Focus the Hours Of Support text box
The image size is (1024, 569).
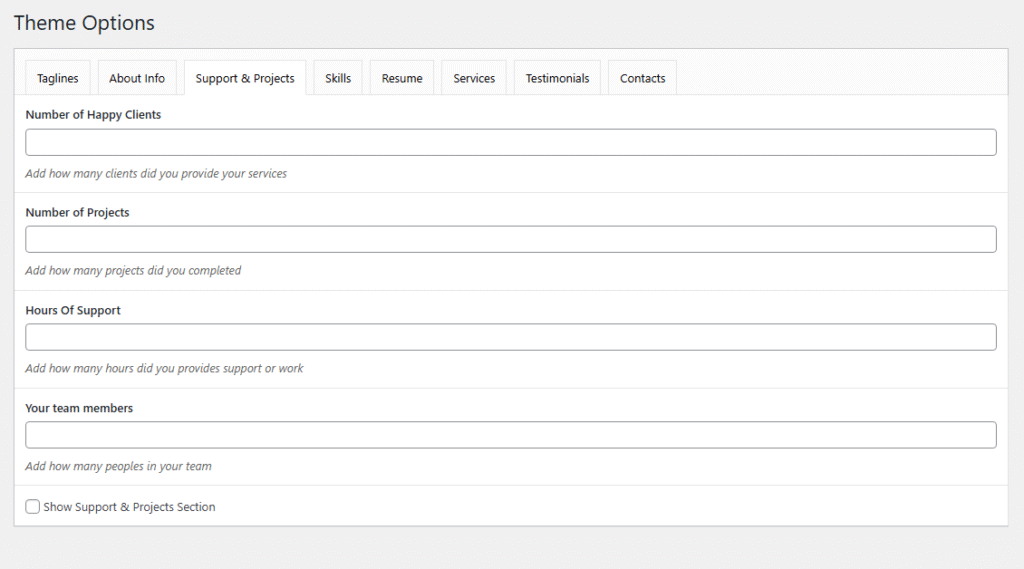511,337
